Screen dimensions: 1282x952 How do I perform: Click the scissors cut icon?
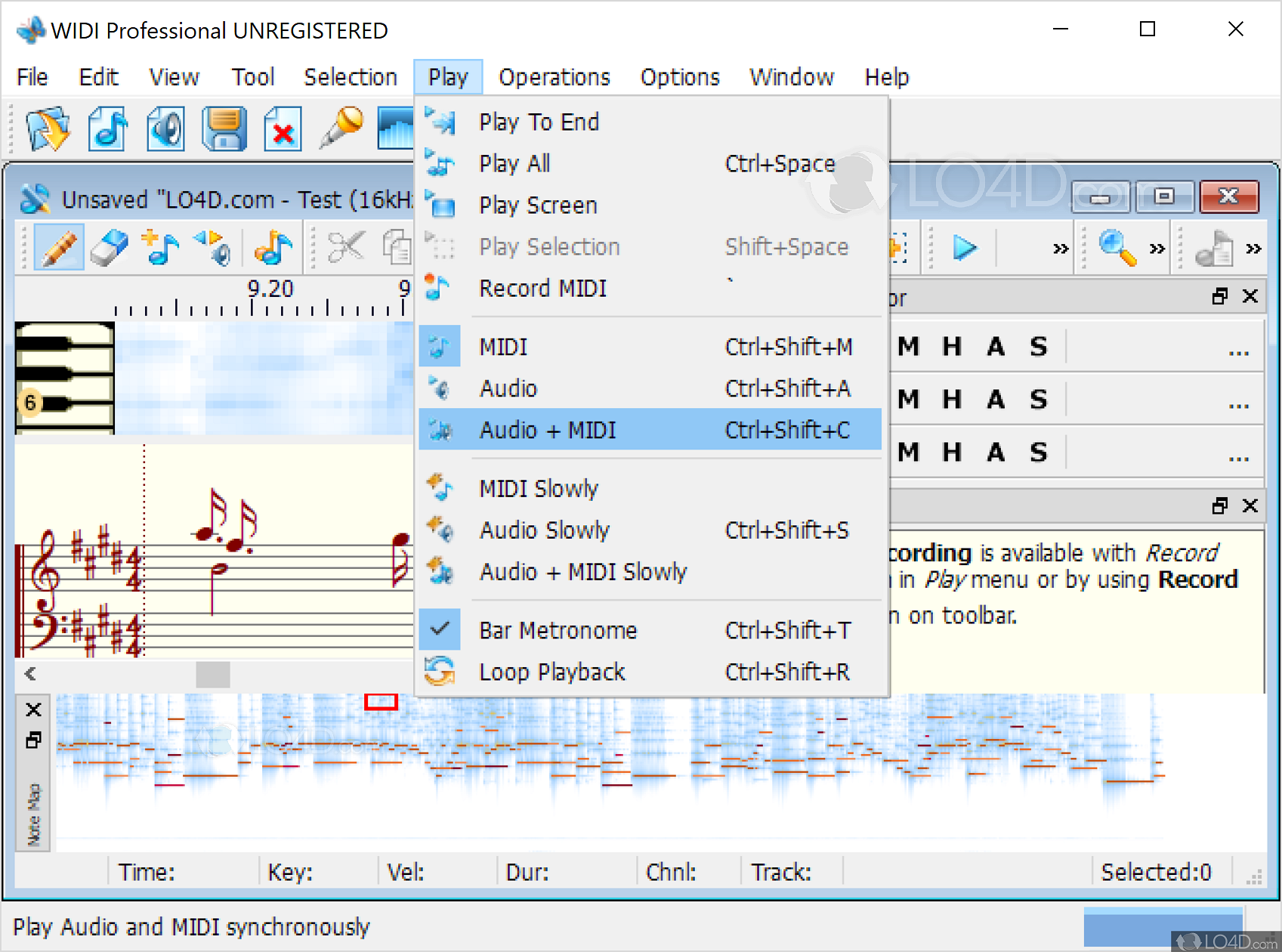coord(347,247)
